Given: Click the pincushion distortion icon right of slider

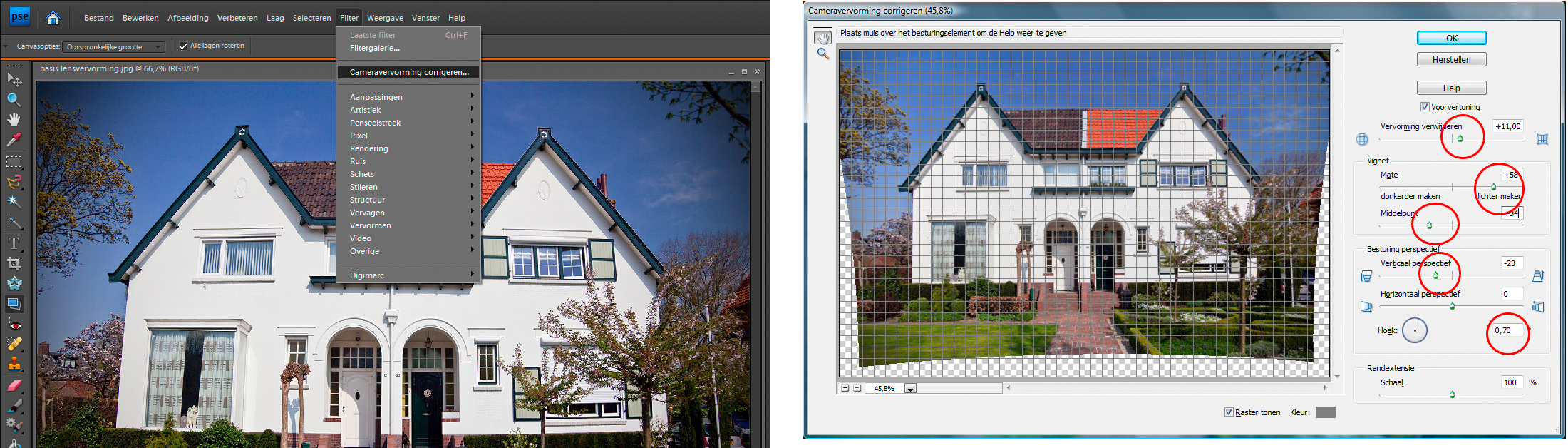Looking at the screenshot, I should click(x=1542, y=139).
